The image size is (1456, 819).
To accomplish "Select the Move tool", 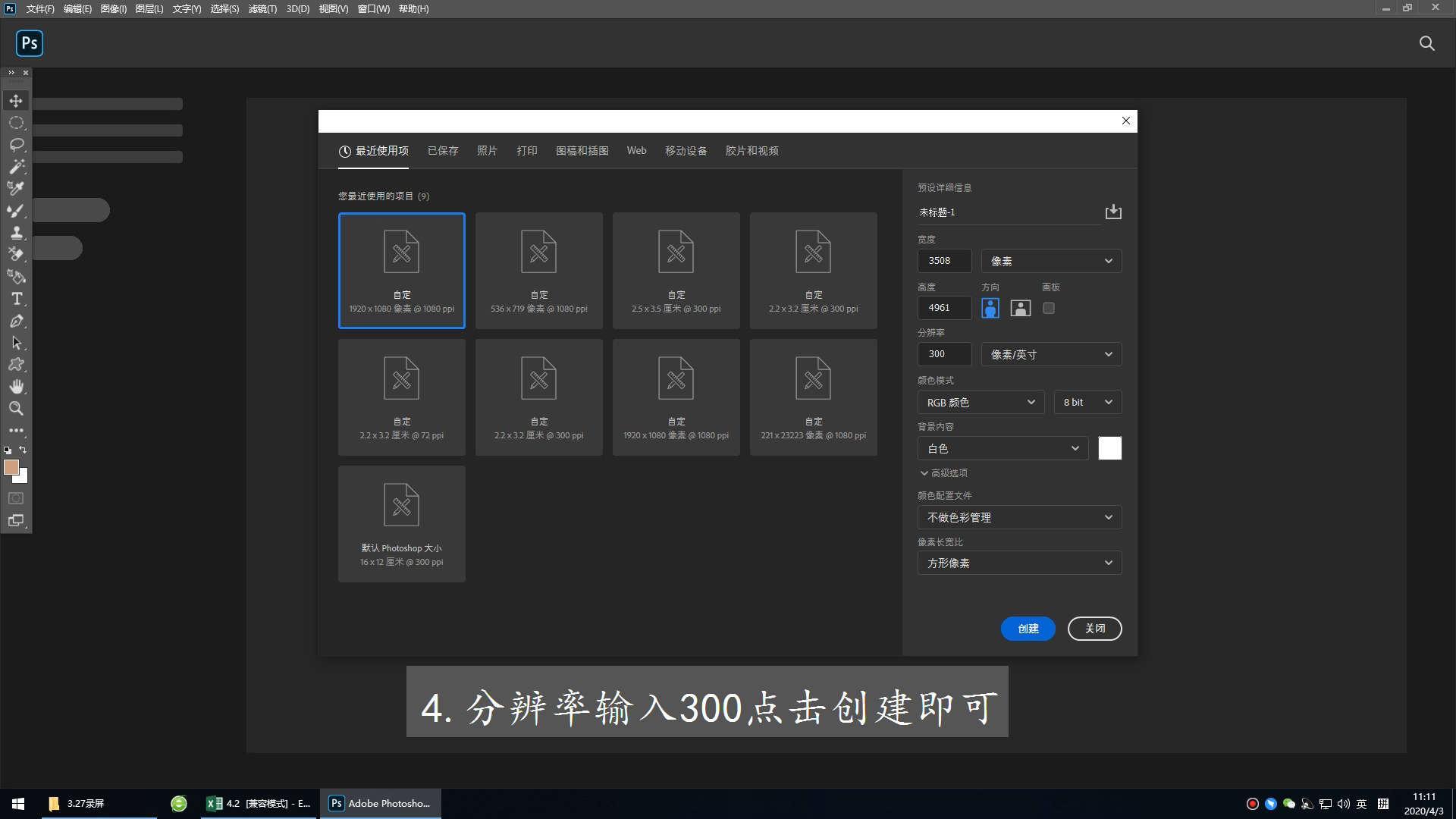I will pos(16,101).
